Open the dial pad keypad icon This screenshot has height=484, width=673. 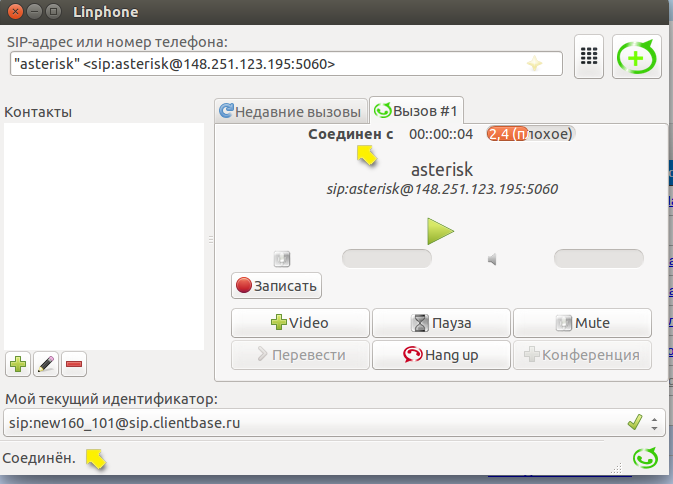pos(589,56)
